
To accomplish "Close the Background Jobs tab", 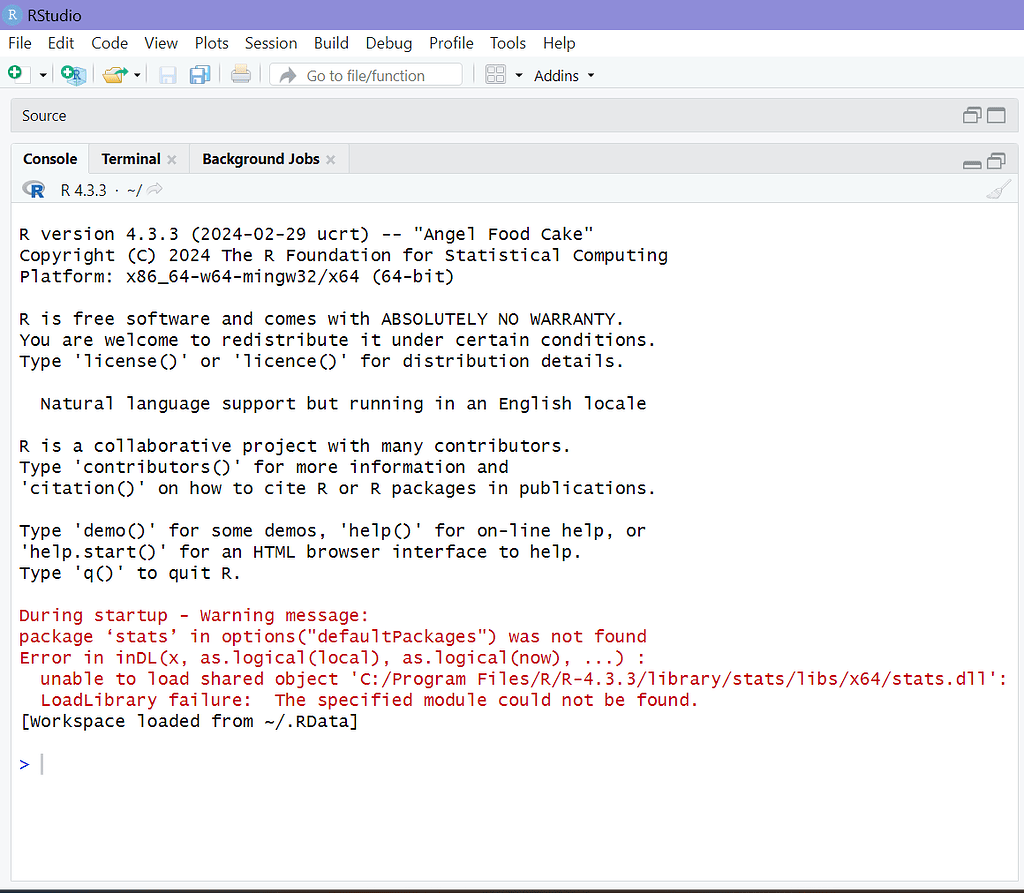I will click(x=331, y=159).
